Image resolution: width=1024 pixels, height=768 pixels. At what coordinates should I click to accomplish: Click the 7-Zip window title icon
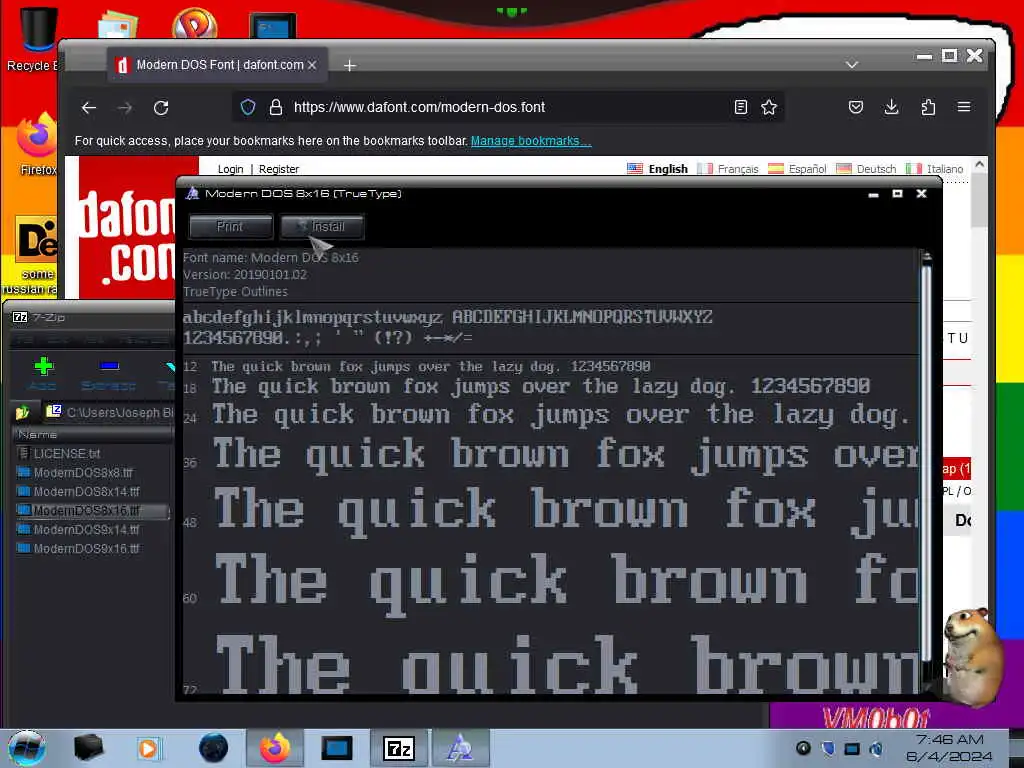coord(20,317)
